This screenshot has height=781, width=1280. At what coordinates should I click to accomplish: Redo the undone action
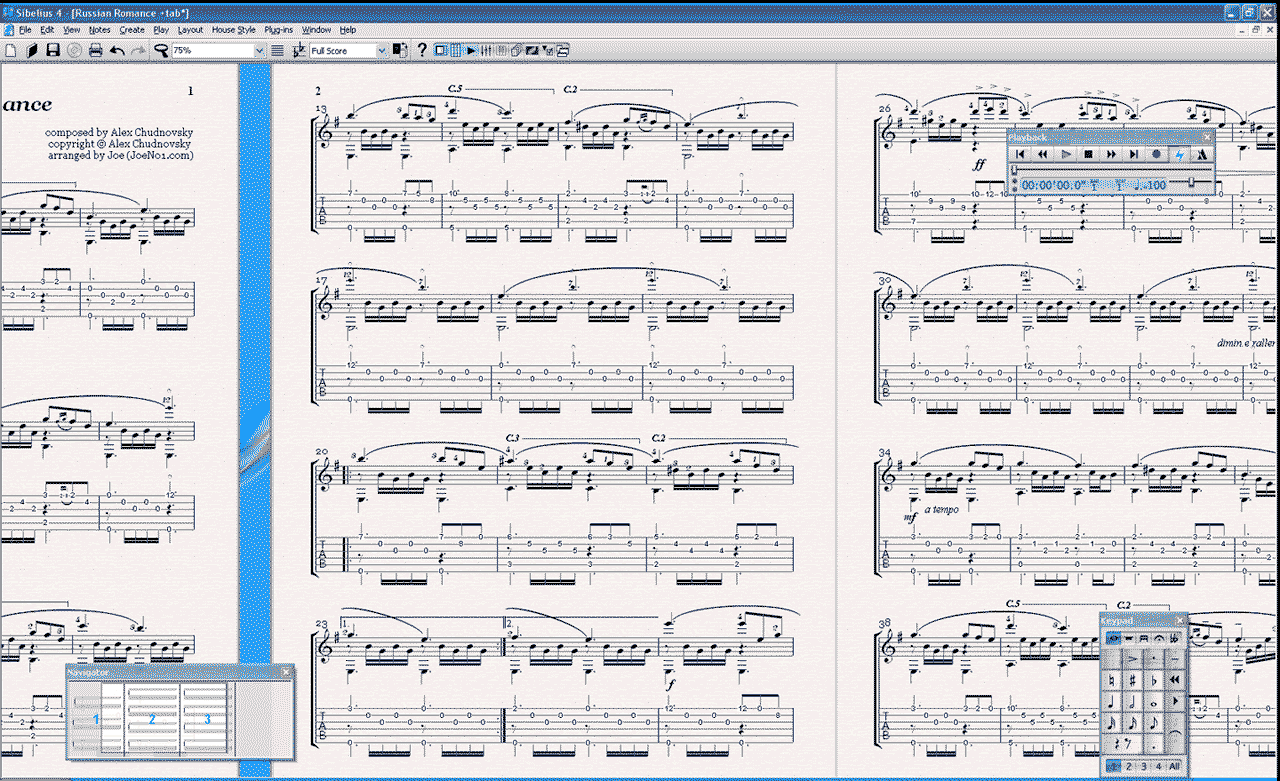tap(138, 50)
